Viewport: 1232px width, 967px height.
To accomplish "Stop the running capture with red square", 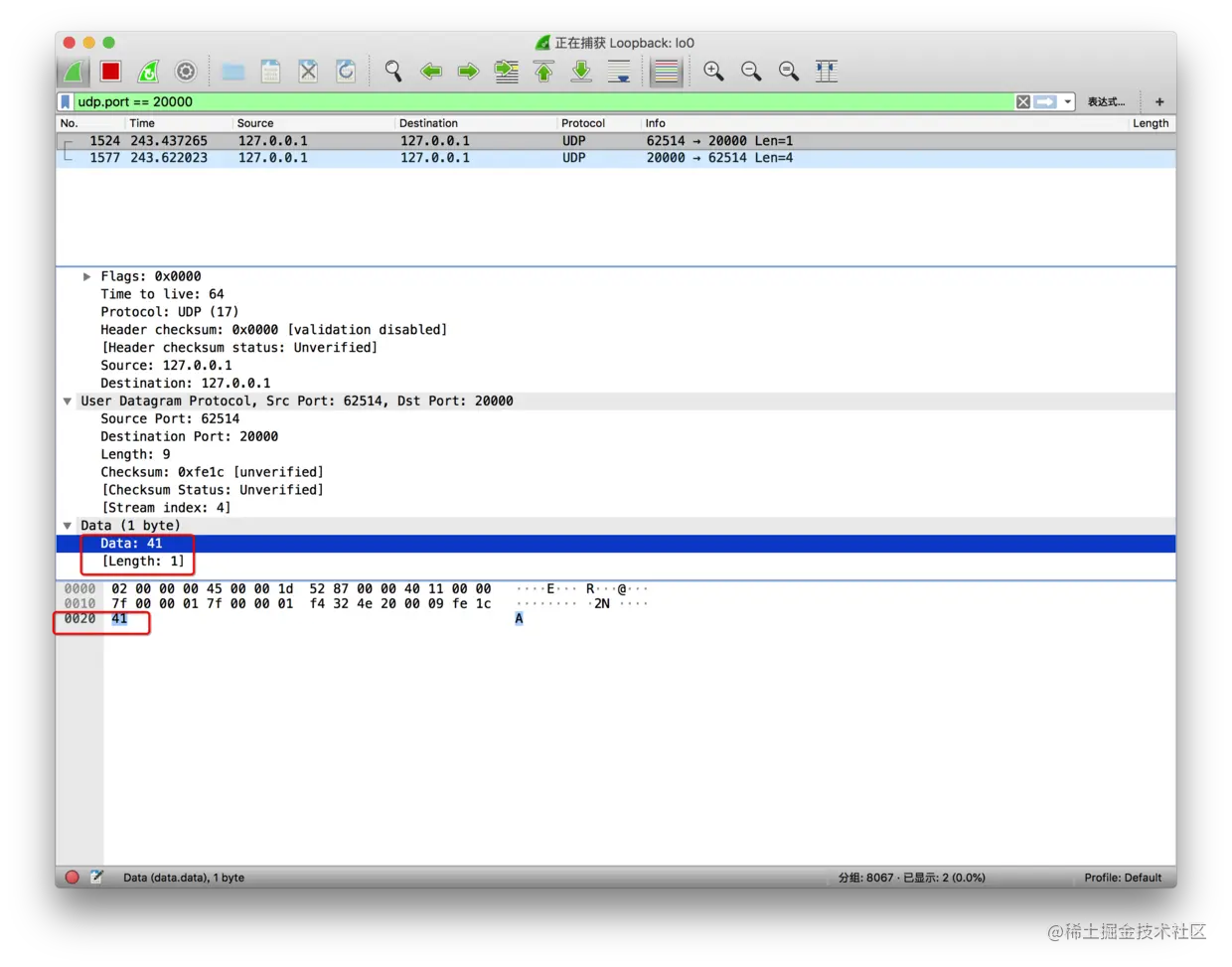I will pos(110,72).
